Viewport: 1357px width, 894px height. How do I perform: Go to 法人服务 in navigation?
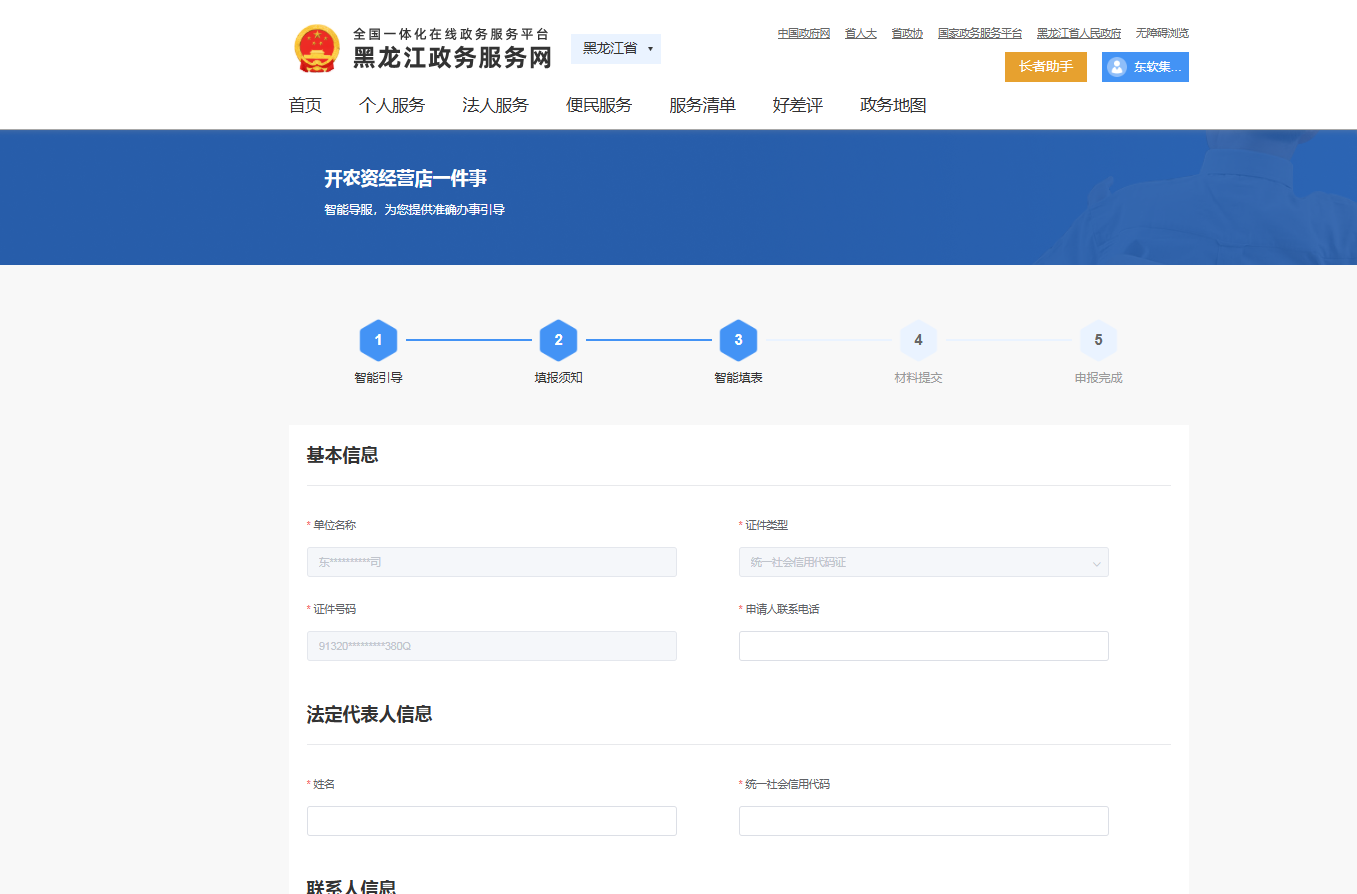tap(495, 105)
